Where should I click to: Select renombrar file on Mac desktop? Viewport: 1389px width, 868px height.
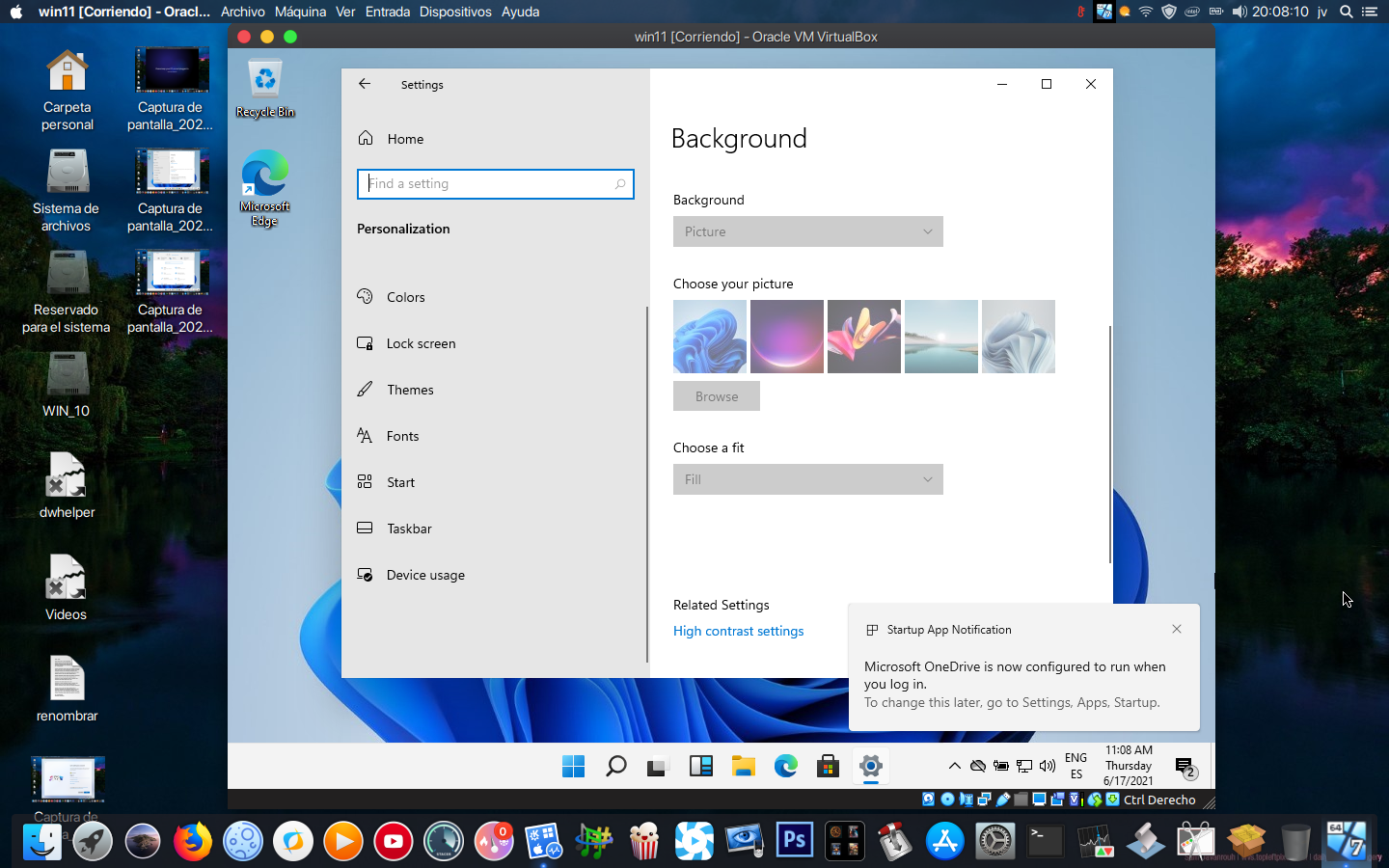point(68,689)
